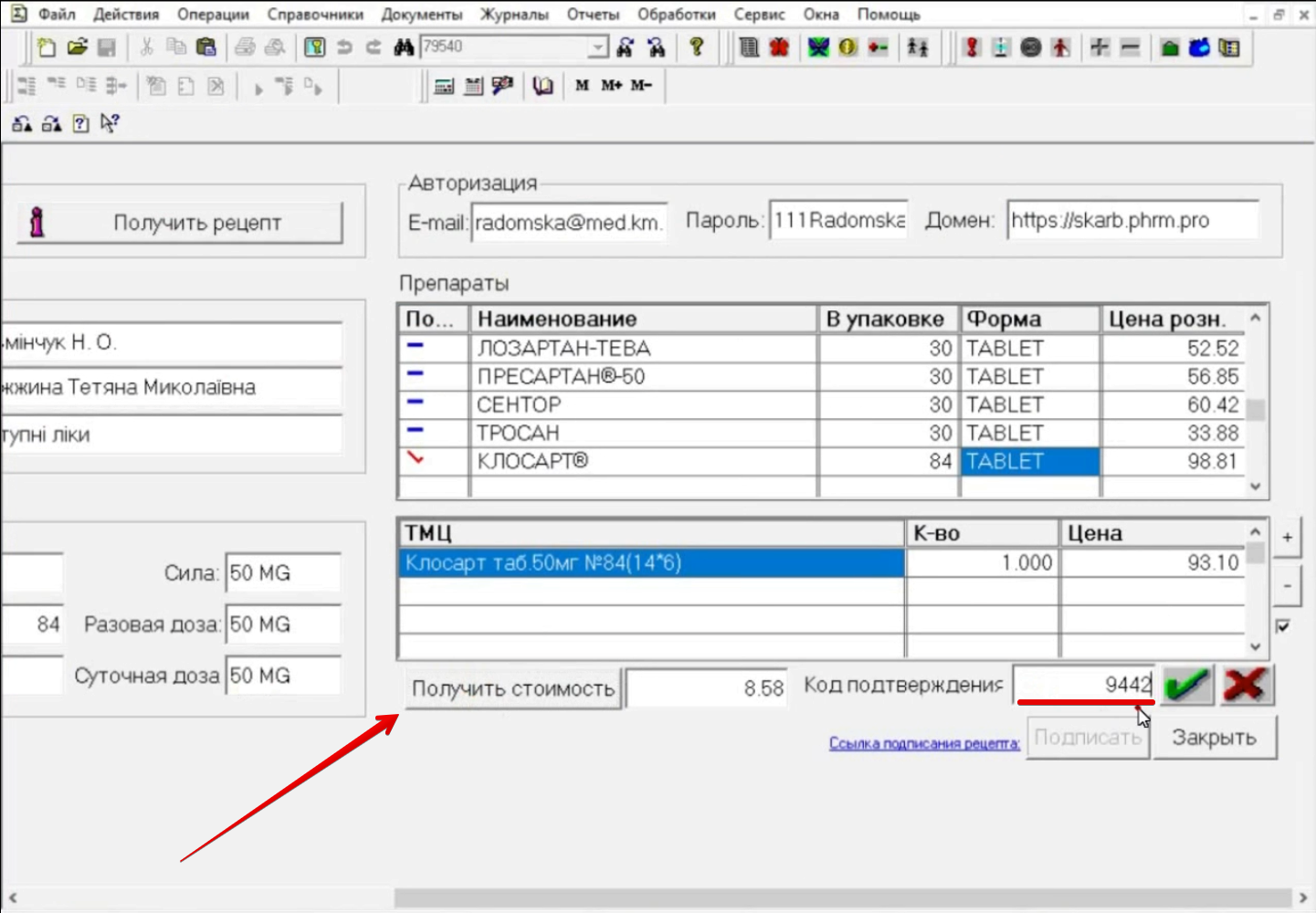This screenshot has height=913, width=1316.
Task: Click the Paste clipboard toolbar icon
Action: (206, 47)
